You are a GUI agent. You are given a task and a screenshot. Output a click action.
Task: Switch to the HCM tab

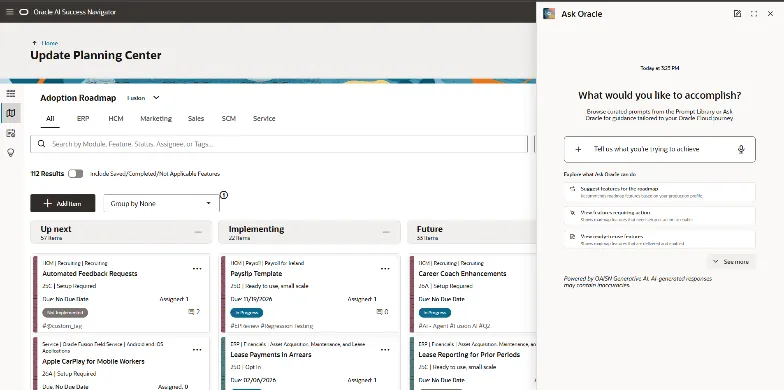(x=116, y=118)
